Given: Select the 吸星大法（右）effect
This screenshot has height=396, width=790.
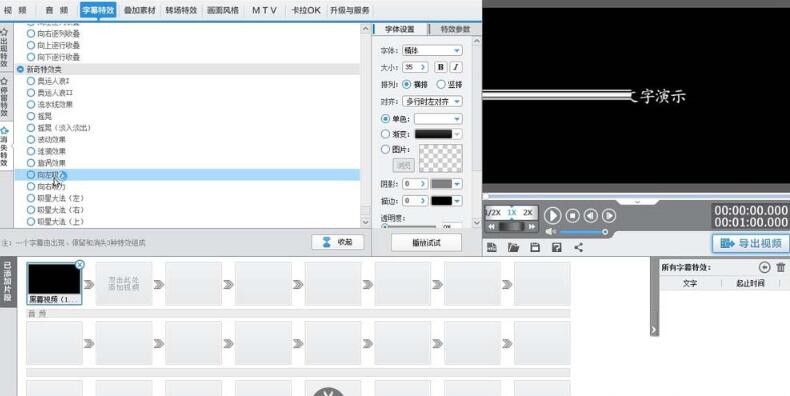Looking at the screenshot, I should pyautogui.click(x=55, y=210).
